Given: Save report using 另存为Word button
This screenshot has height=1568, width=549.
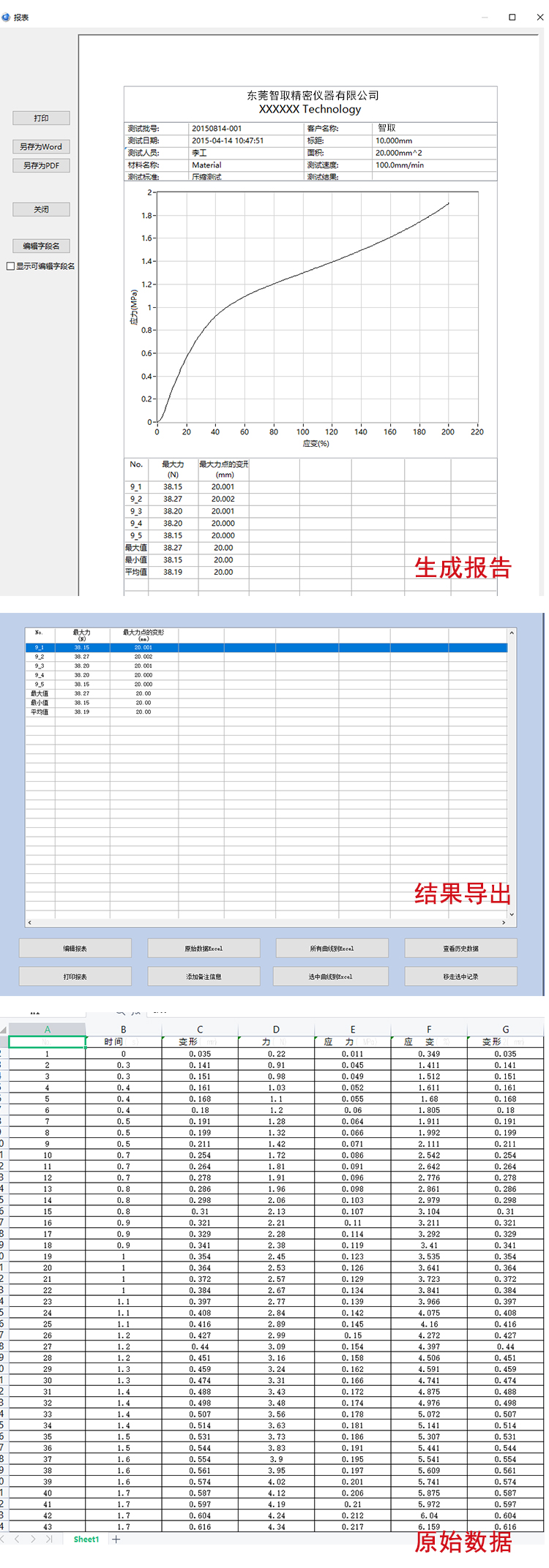Looking at the screenshot, I should [41, 147].
